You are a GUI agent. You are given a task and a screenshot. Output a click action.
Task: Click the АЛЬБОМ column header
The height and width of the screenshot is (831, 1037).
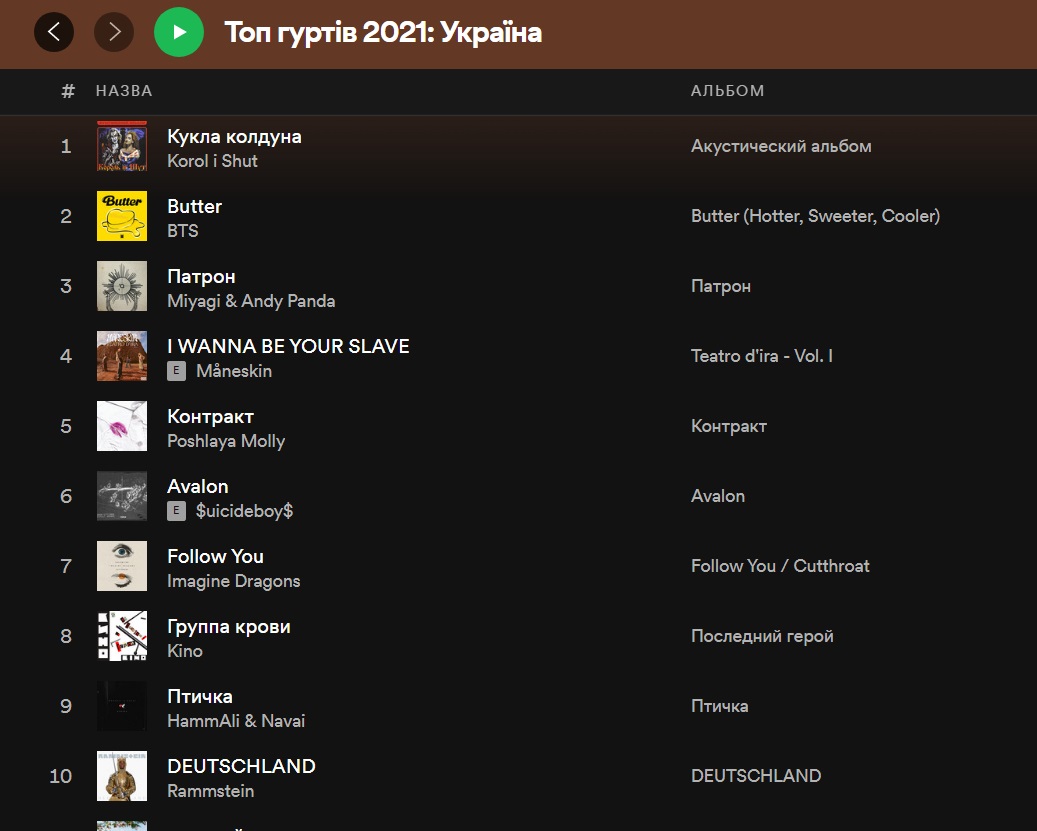pyautogui.click(x=725, y=90)
